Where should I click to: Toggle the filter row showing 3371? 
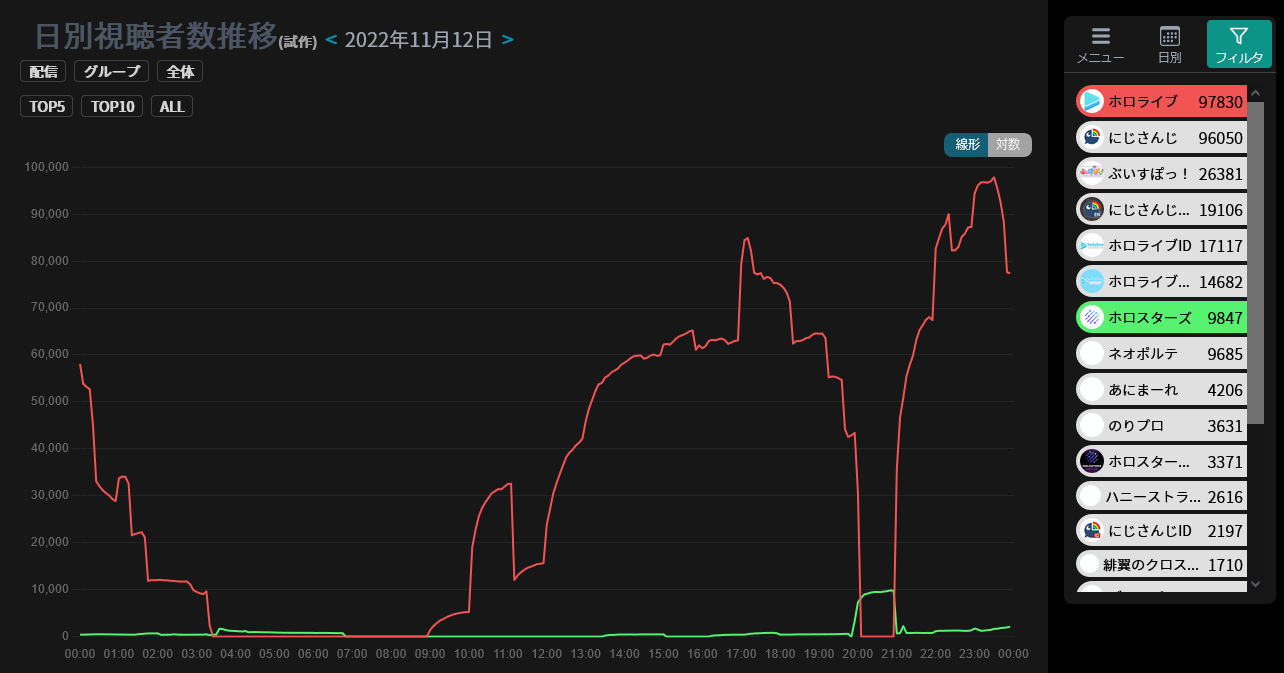tap(1161, 461)
